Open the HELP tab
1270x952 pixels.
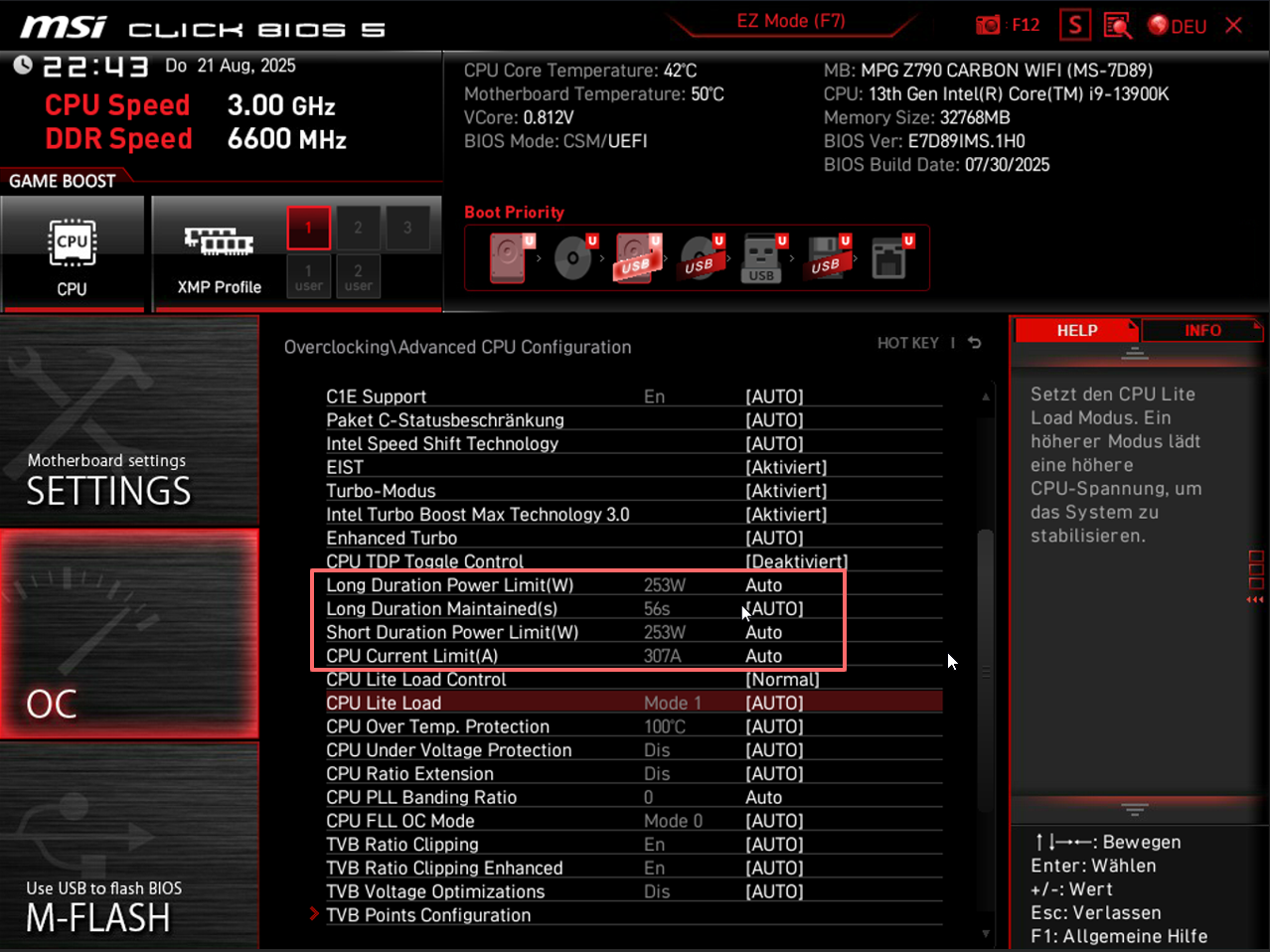[1076, 331]
